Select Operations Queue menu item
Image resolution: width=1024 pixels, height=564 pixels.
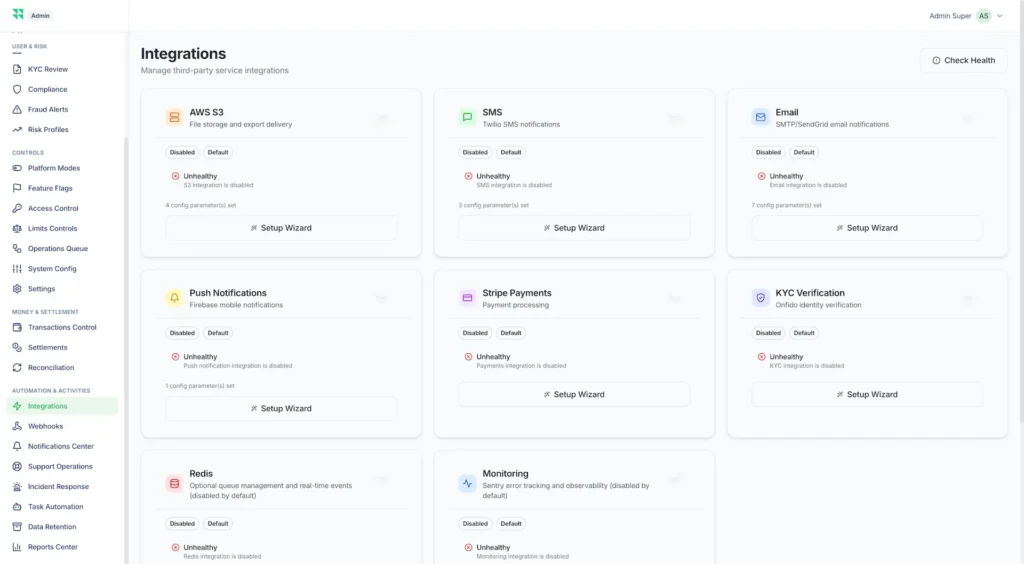(63, 249)
